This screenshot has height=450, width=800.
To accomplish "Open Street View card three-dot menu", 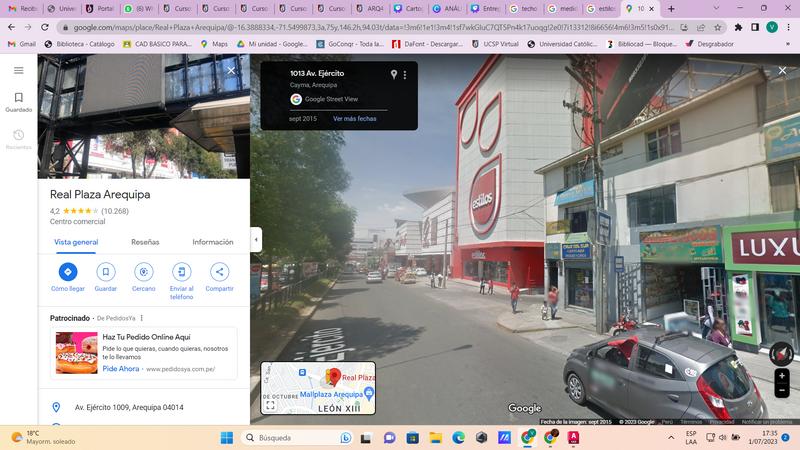I will point(405,75).
